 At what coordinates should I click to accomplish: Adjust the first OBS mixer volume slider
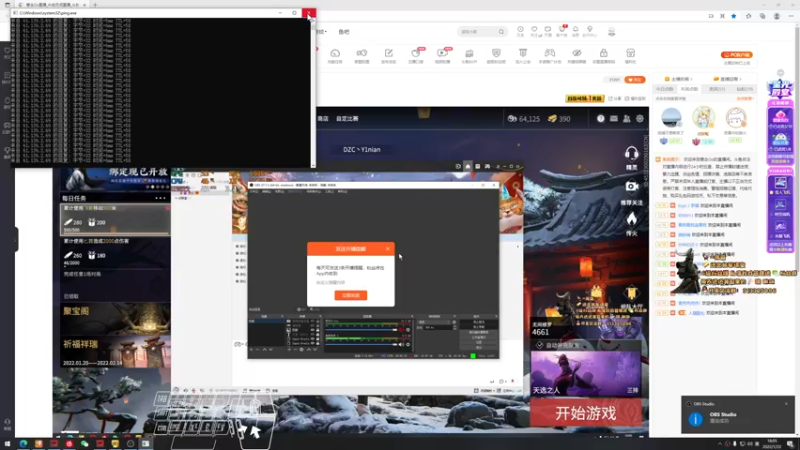[361, 330]
